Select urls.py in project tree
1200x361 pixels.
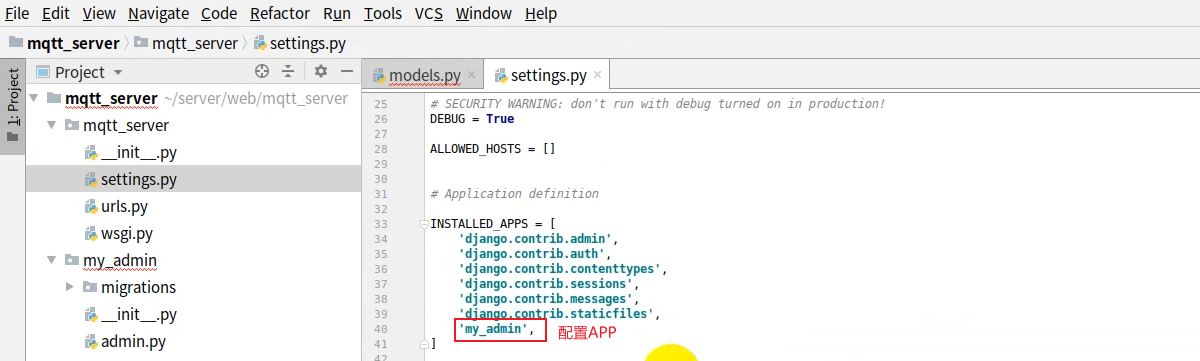(124, 207)
